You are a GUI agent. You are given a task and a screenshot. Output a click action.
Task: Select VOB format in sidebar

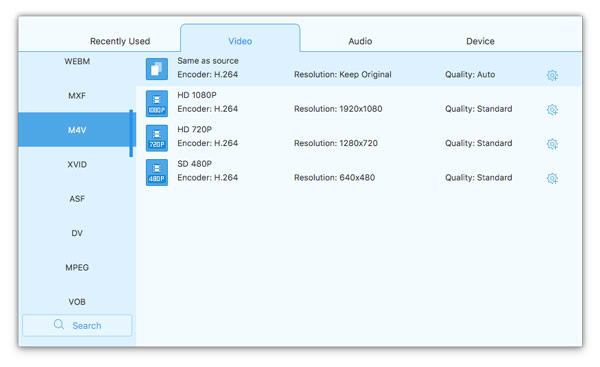tap(77, 302)
